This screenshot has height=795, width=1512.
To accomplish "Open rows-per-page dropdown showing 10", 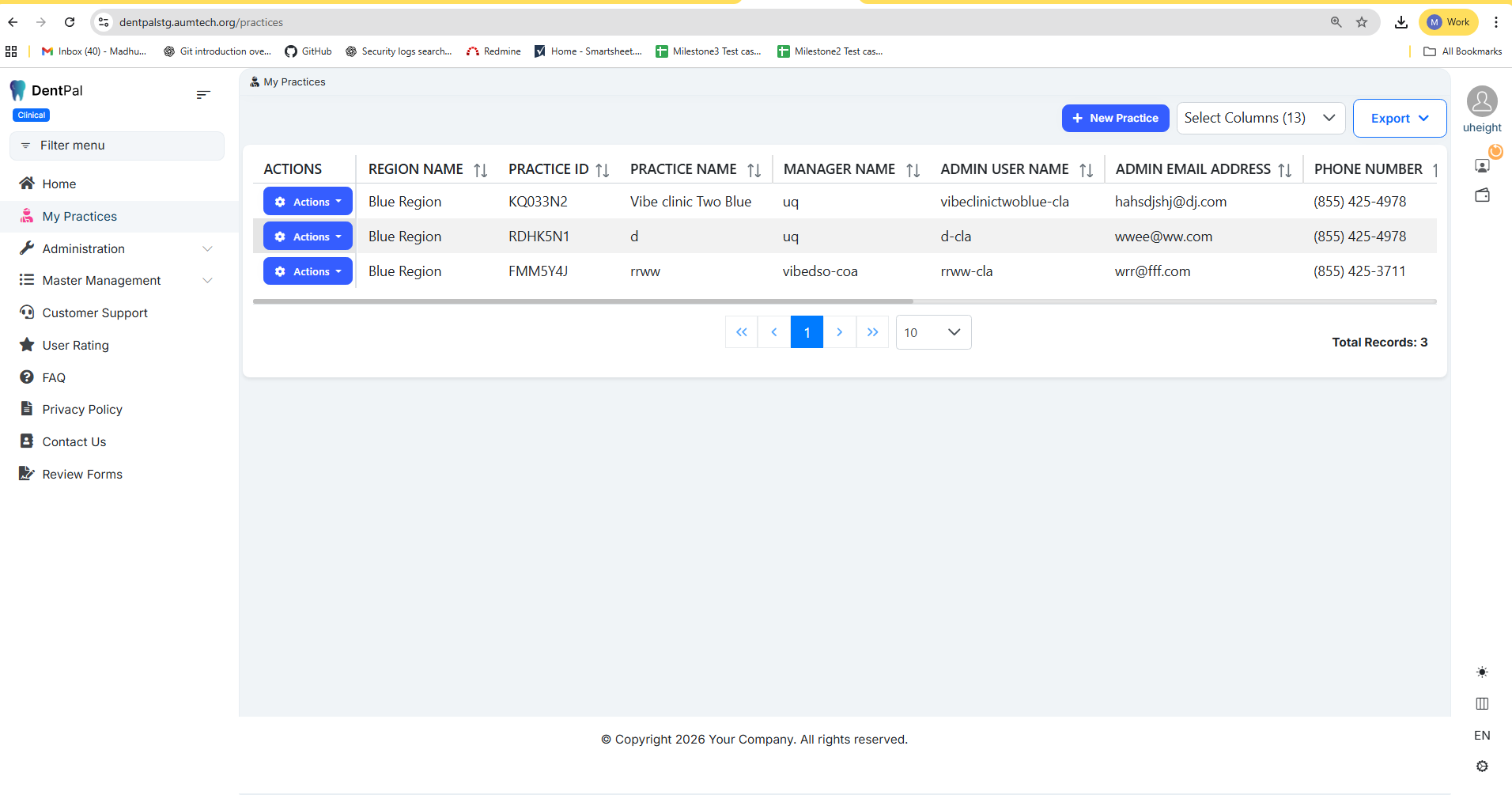I will pyautogui.click(x=933, y=332).
